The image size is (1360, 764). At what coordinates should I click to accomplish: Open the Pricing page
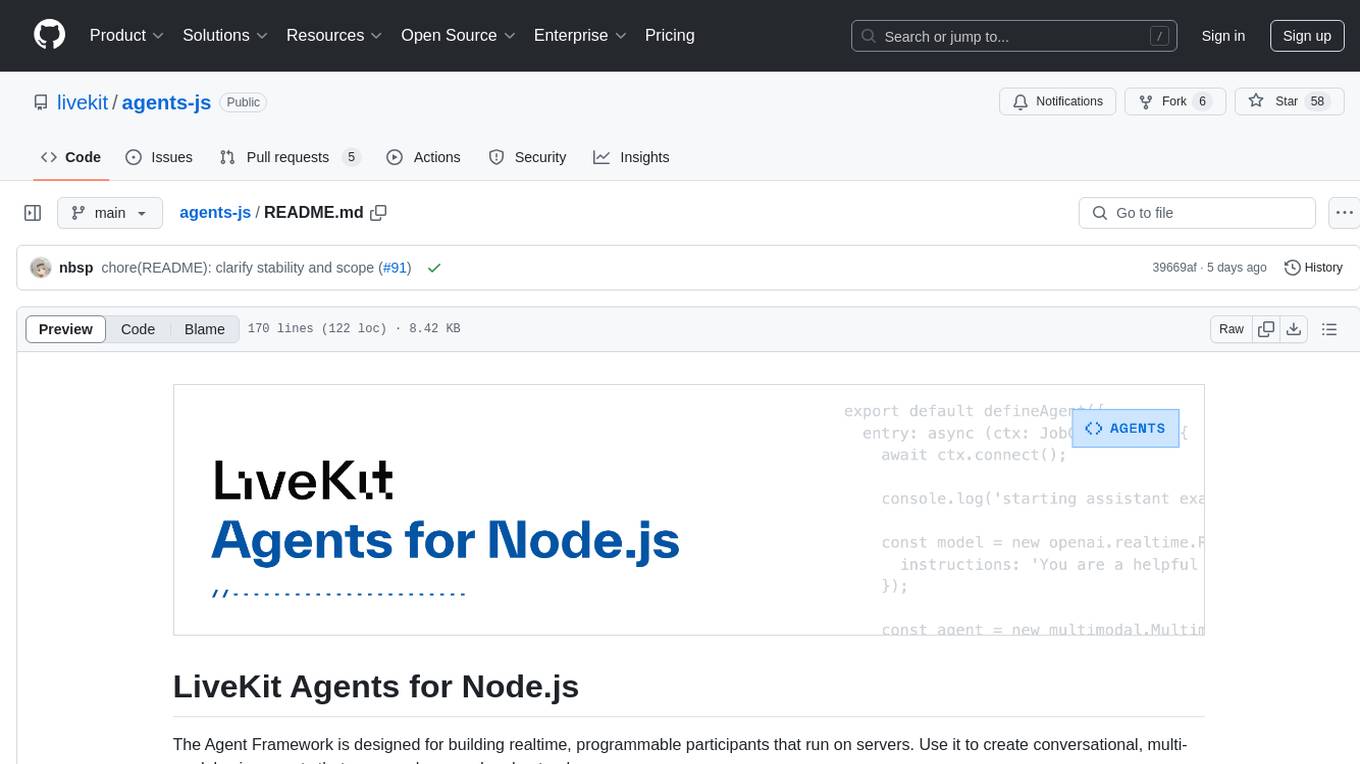click(670, 35)
